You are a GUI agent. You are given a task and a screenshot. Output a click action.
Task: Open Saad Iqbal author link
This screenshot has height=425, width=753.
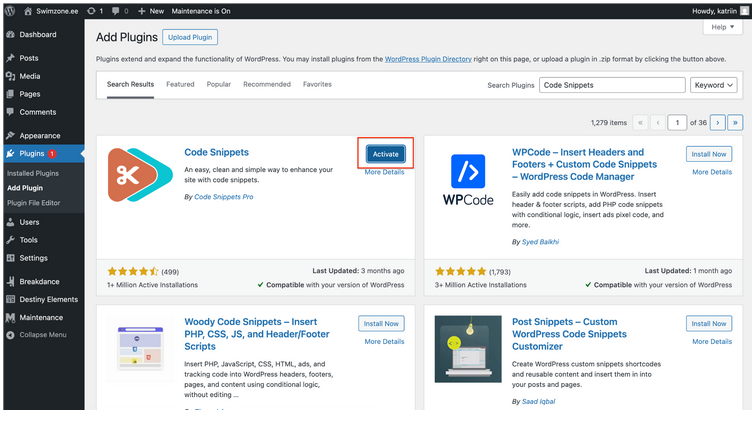tap(538, 401)
